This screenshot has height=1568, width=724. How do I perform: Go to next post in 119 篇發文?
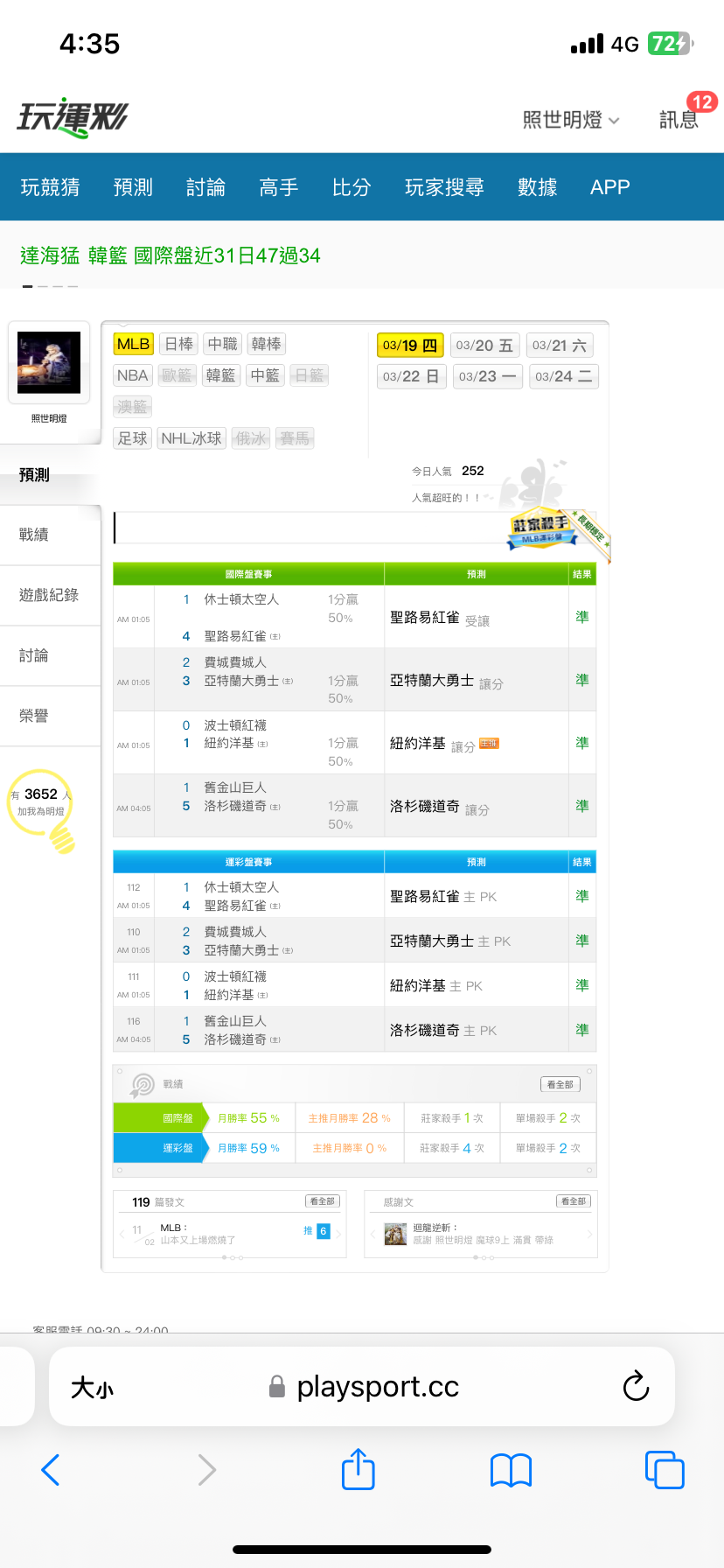click(338, 1234)
